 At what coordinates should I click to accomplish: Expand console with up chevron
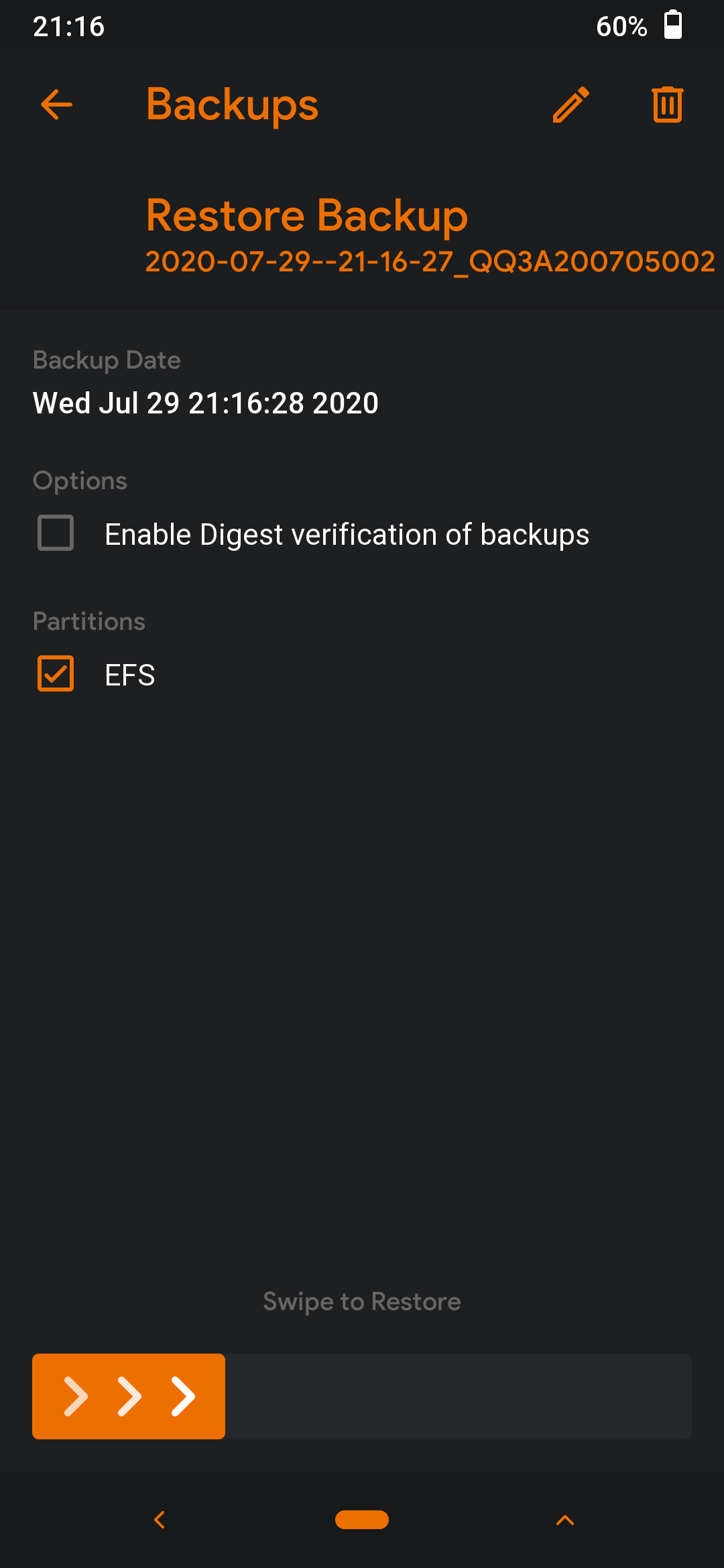click(565, 1520)
